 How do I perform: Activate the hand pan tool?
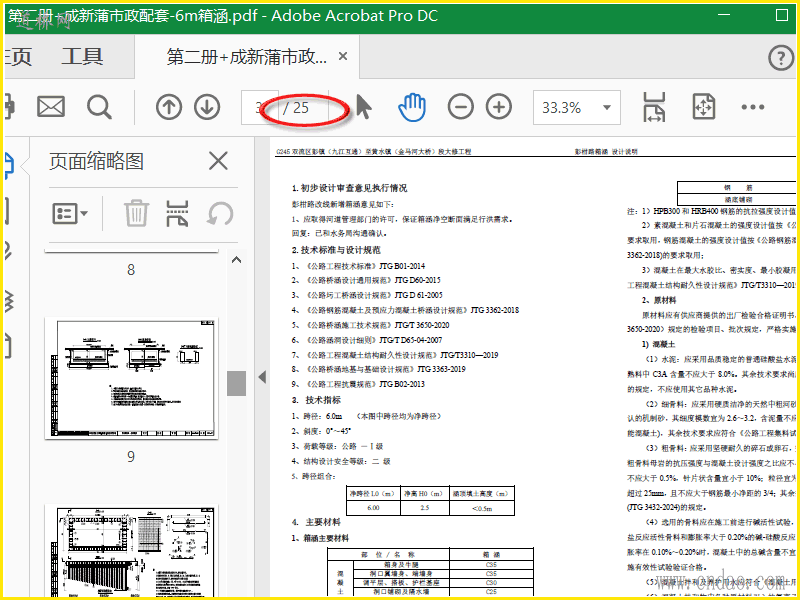click(x=411, y=107)
